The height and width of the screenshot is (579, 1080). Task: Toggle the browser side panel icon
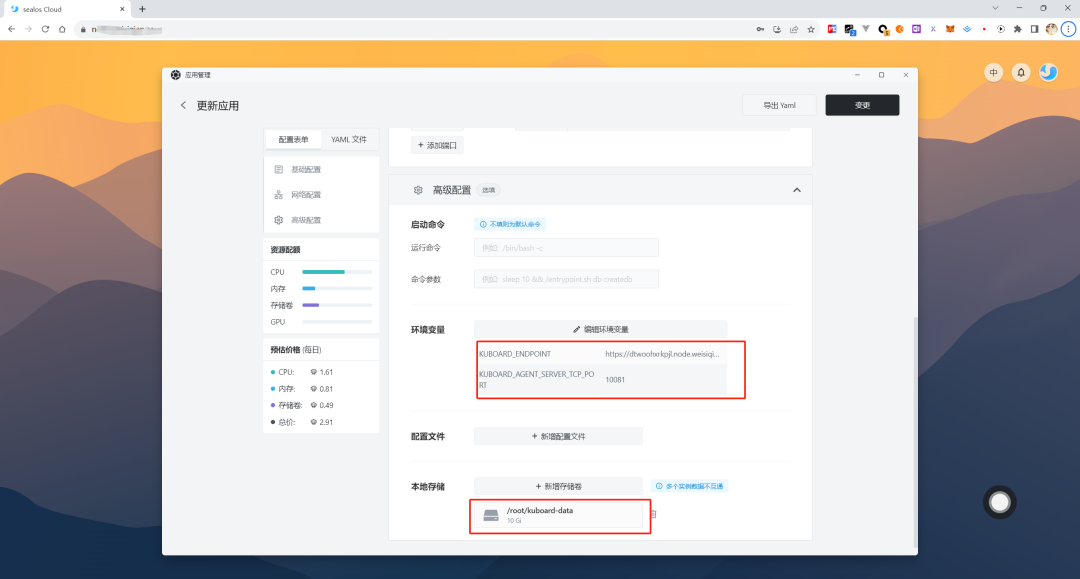pos(1034,29)
